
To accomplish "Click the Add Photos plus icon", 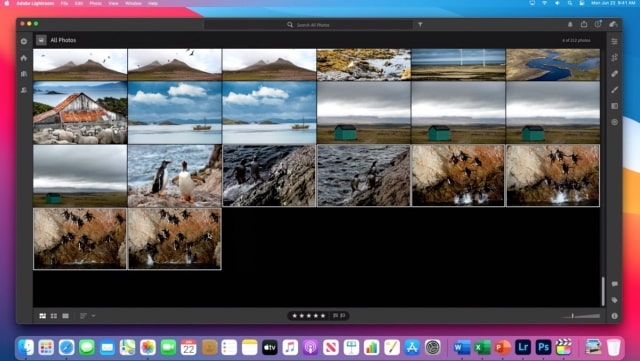I will (24, 41).
